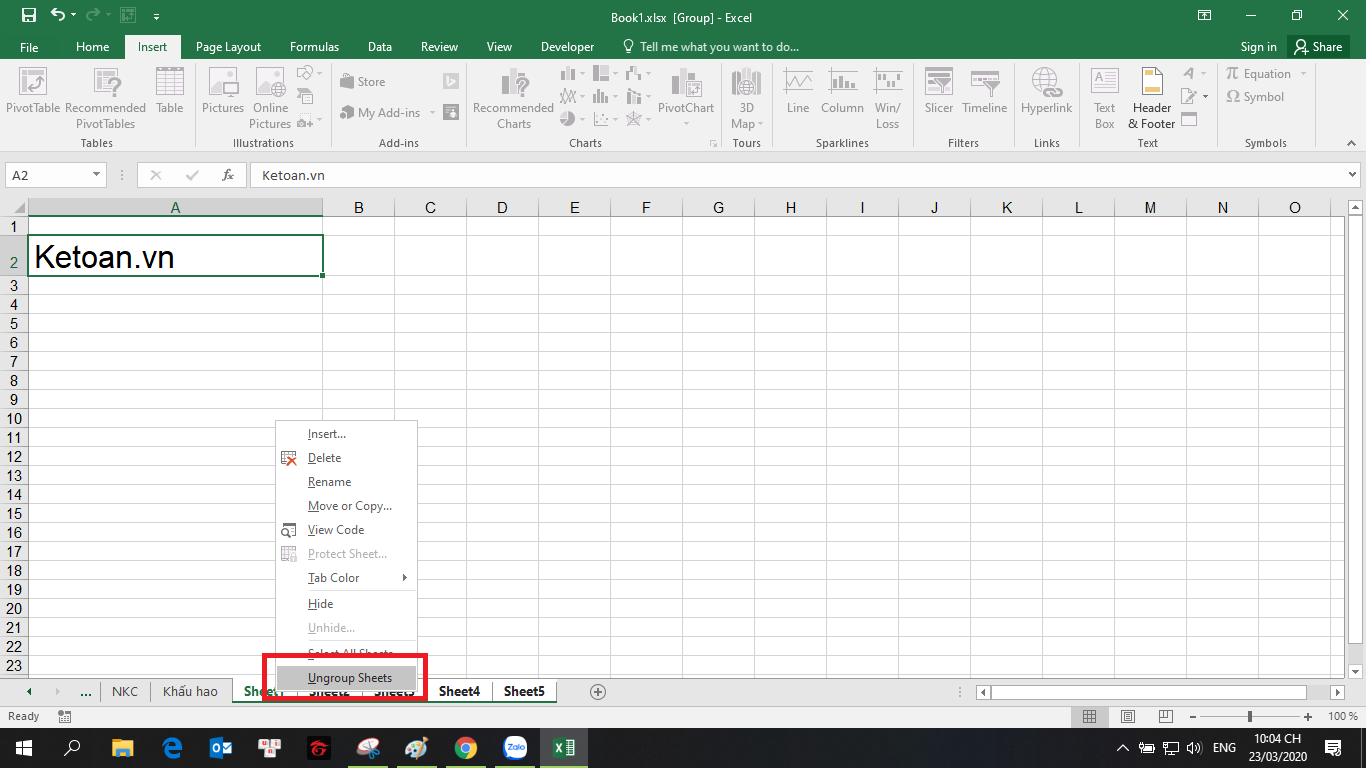Viewport: 1366px width, 768px height.
Task: Open the PivotChart dropdown arrow
Action: tap(686, 124)
